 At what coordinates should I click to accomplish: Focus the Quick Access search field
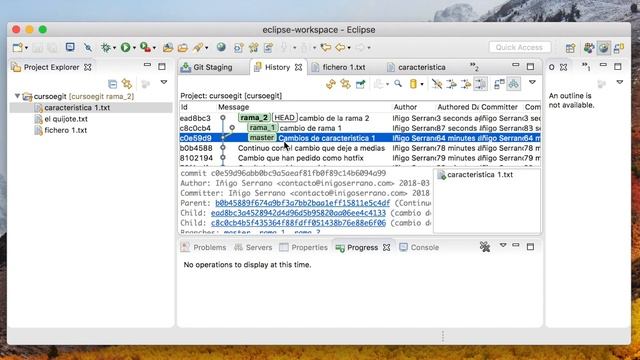pyautogui.click(x=519, y=47)
